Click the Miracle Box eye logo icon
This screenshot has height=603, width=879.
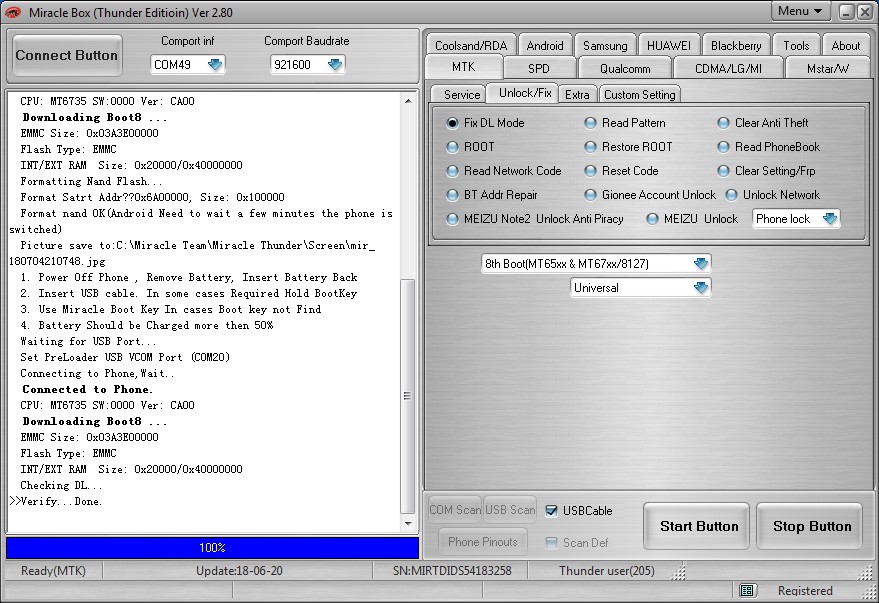coord(13,12)
